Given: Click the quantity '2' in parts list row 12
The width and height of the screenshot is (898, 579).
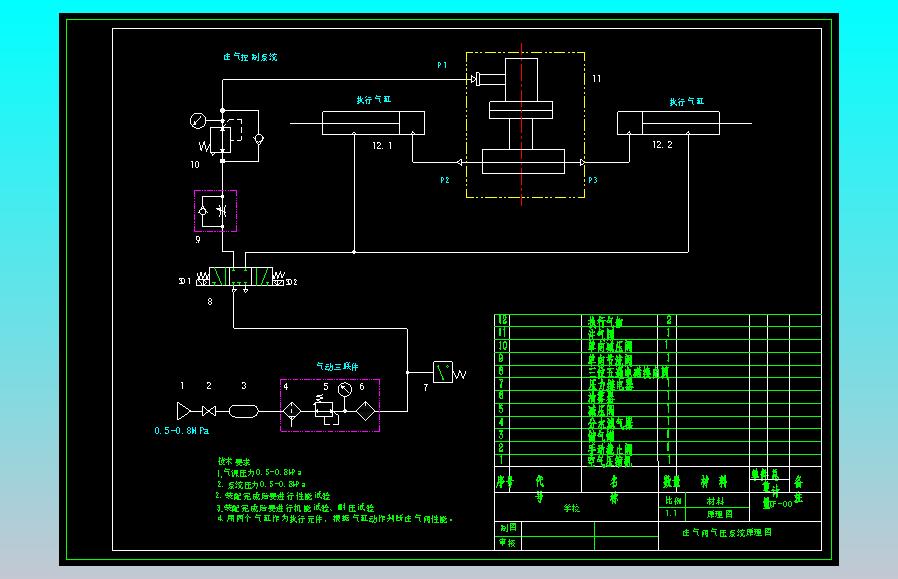Looking at the screenshot, I should (x=668, y=320).
